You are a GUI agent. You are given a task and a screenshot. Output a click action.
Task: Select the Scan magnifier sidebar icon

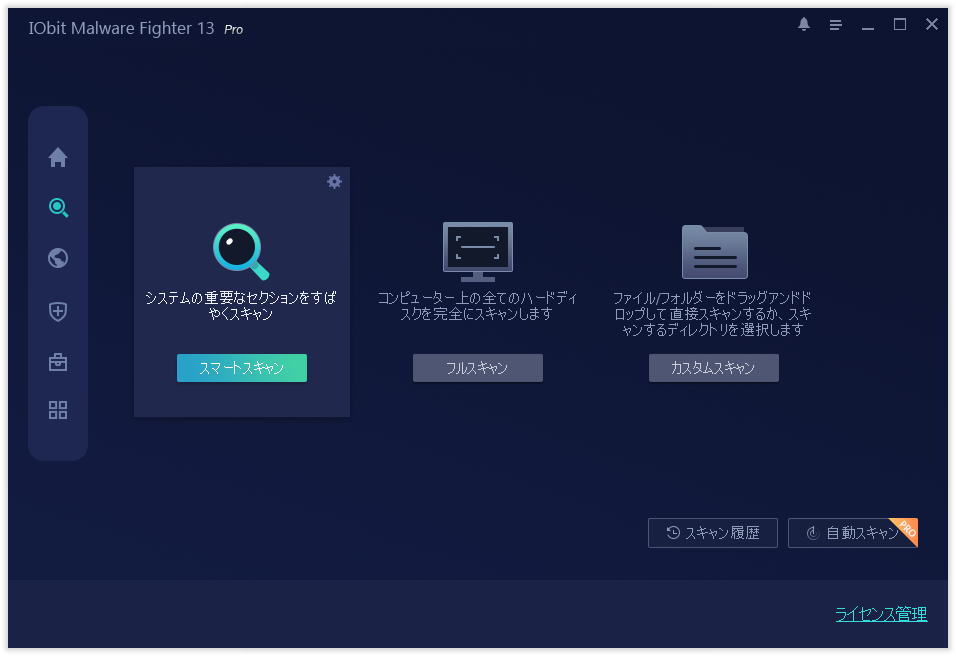[x=58, y=208]
